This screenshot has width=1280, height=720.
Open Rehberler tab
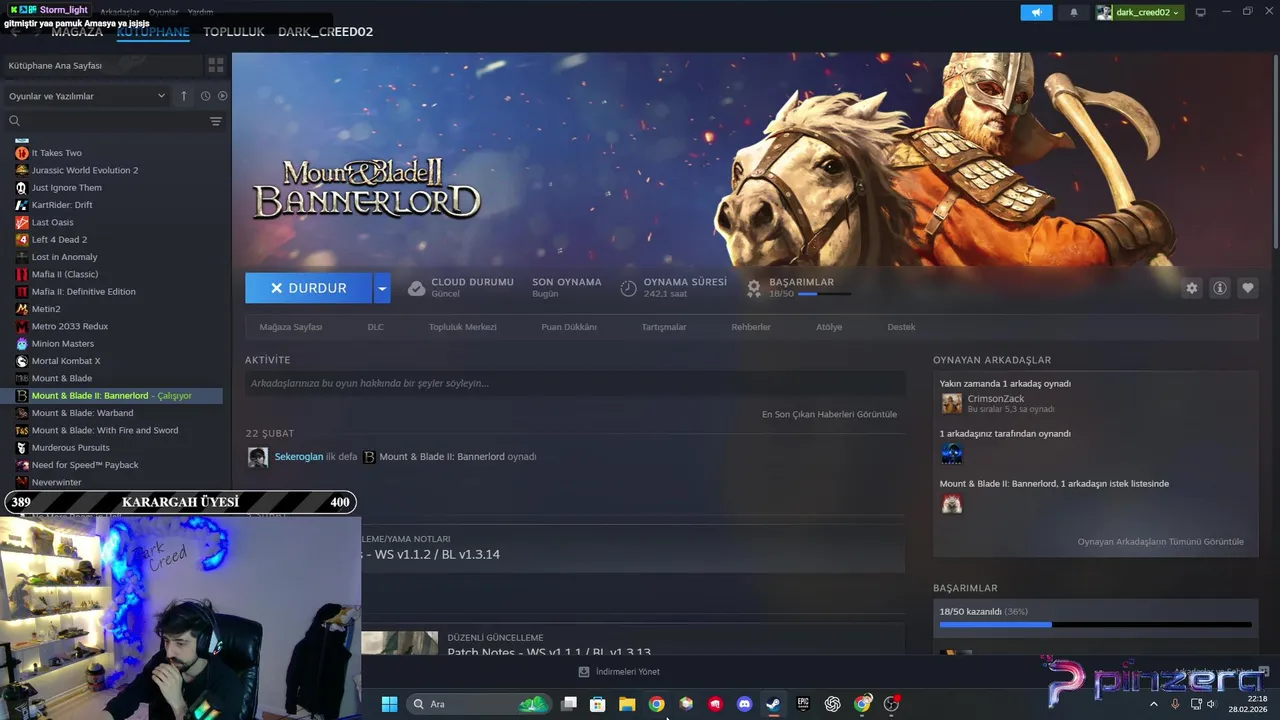pyautogui.click(x=751, y=327)
